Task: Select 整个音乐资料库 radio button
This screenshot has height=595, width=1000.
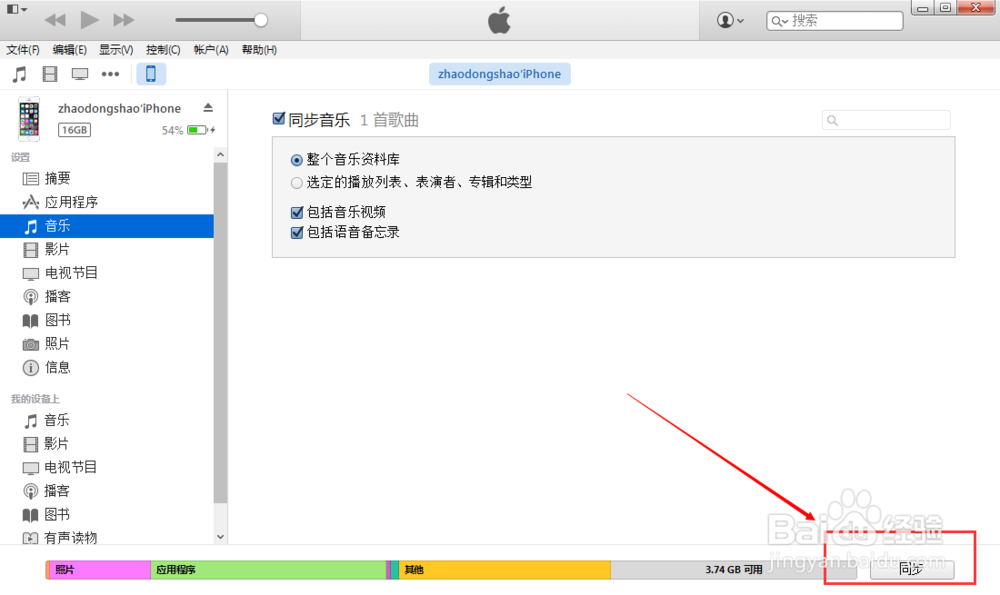Action: [x=297, y=160]
